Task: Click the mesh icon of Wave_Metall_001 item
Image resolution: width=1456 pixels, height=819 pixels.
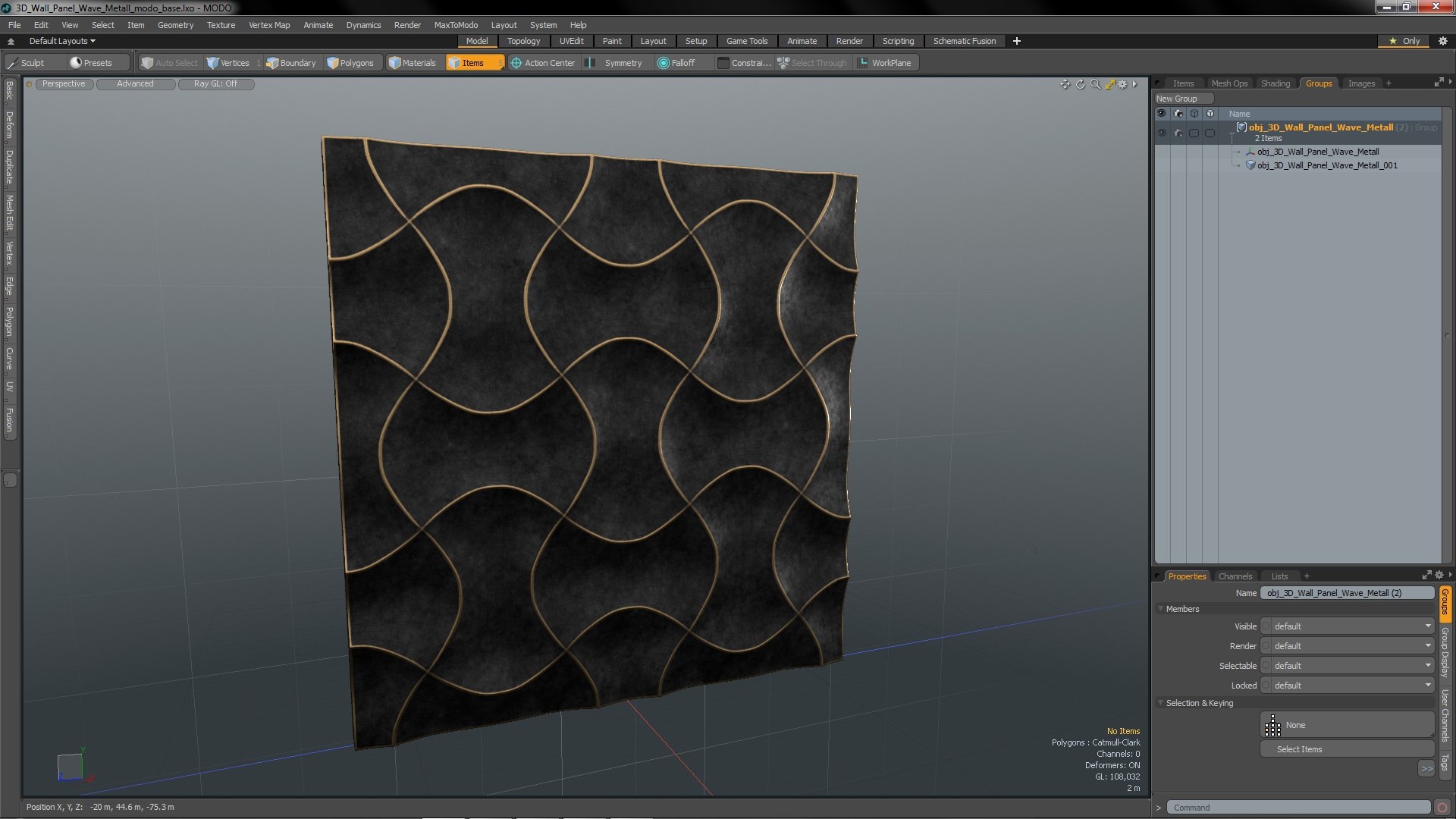Action: [1250, 165]
